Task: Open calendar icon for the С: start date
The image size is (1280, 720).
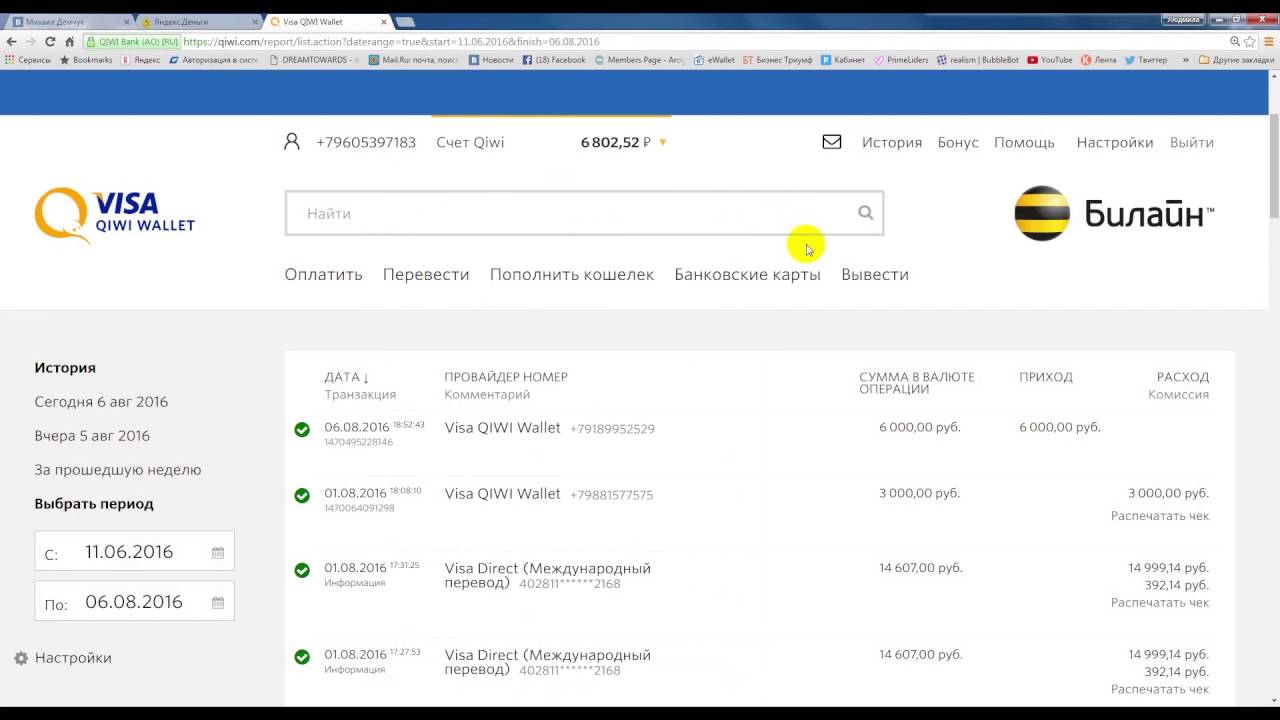Action: click(x=218, y=553)
